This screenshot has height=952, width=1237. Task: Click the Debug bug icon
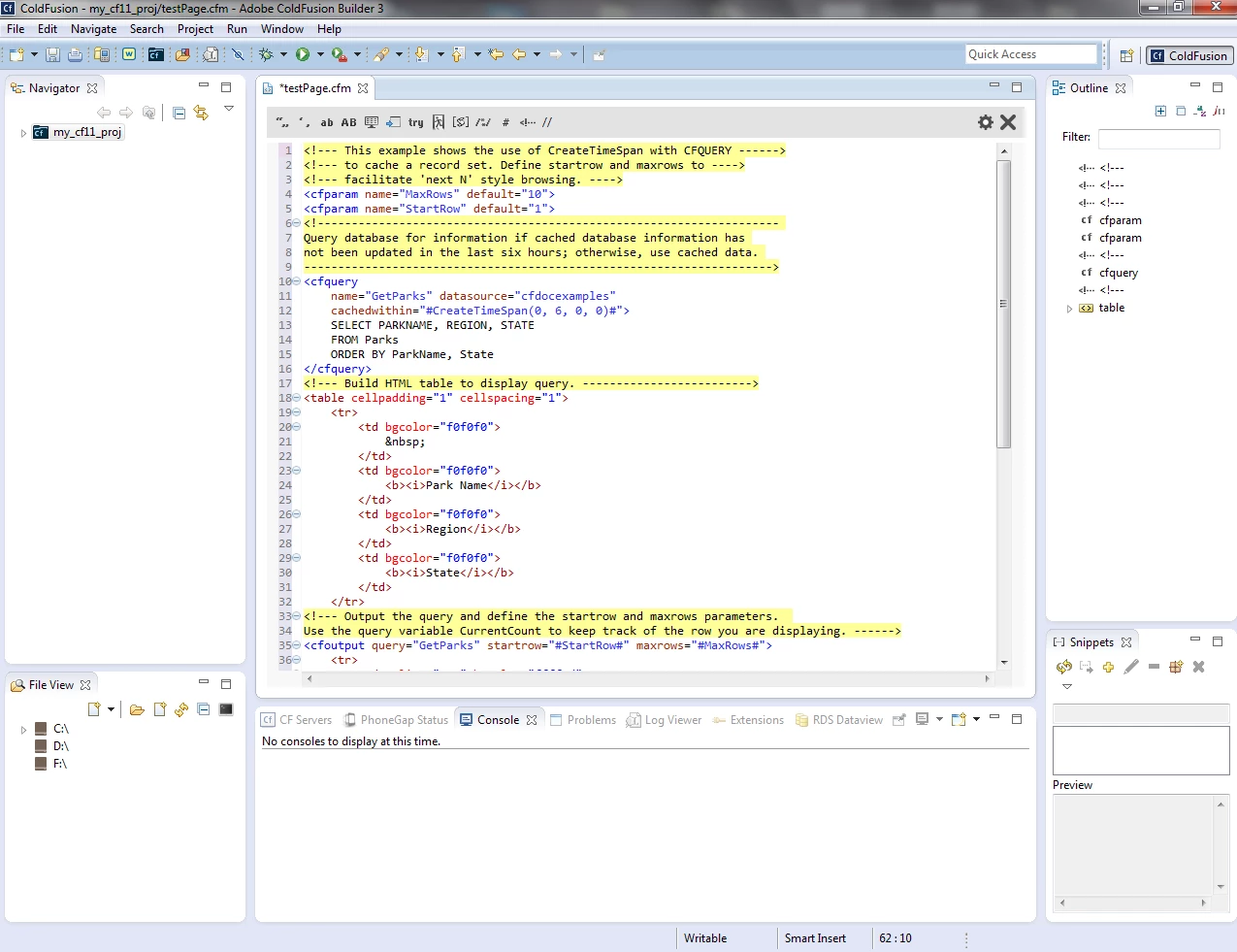pos(265,55)
